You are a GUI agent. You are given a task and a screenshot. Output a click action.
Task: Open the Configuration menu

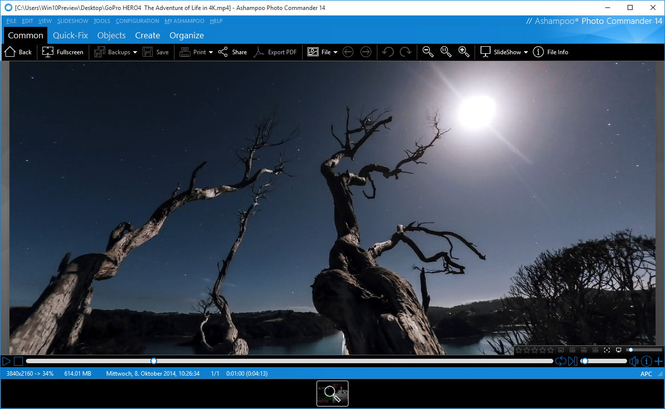click(x=137, y=21)
